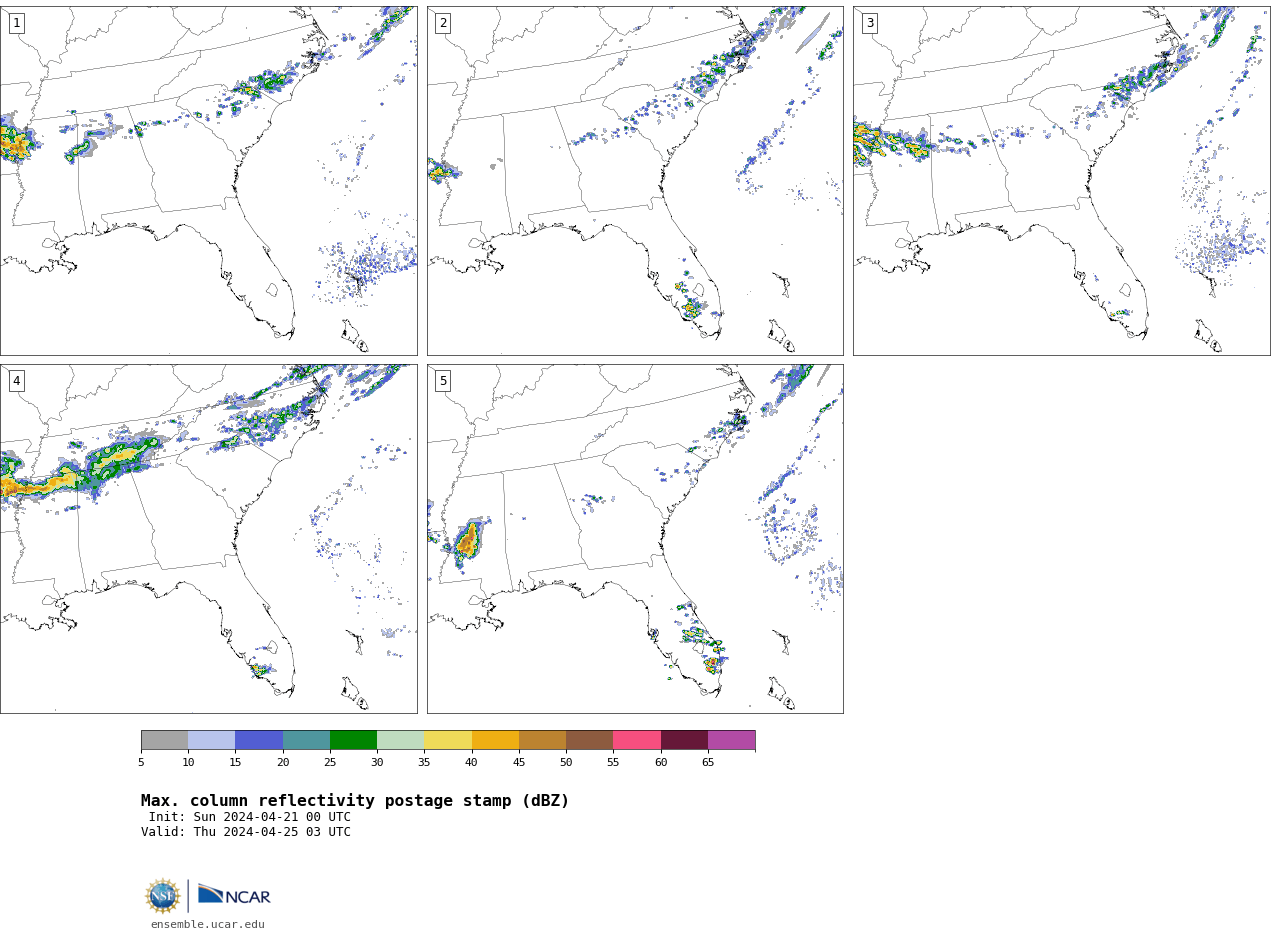Viewport: 1280px width, 936px height.
Task: Click the 20 tick label on colorbar
Action: (x=283, y=763)
